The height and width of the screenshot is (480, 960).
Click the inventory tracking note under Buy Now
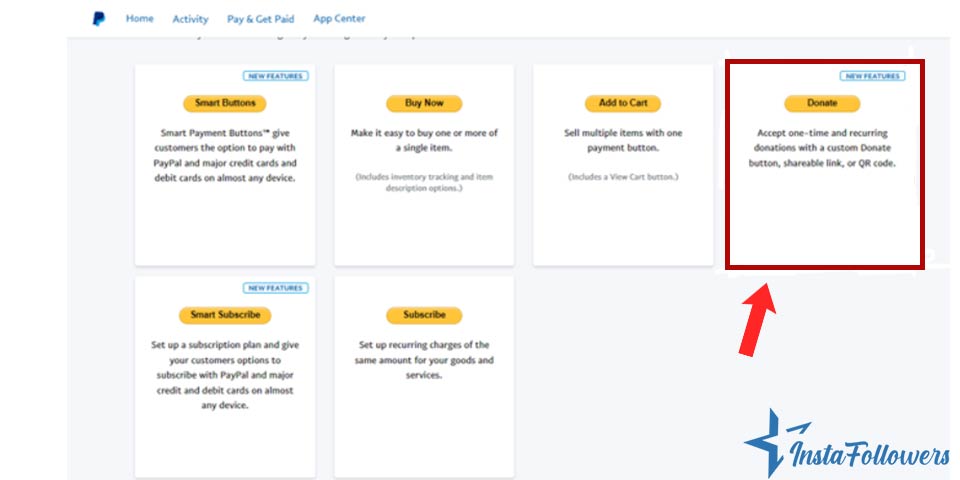tap(424, 182)
